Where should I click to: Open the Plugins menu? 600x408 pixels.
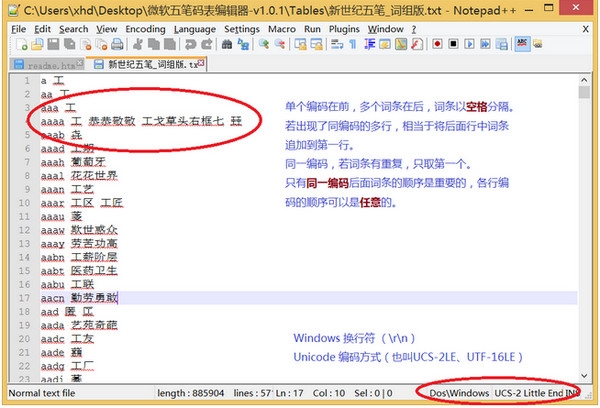[x=344, y=29]
